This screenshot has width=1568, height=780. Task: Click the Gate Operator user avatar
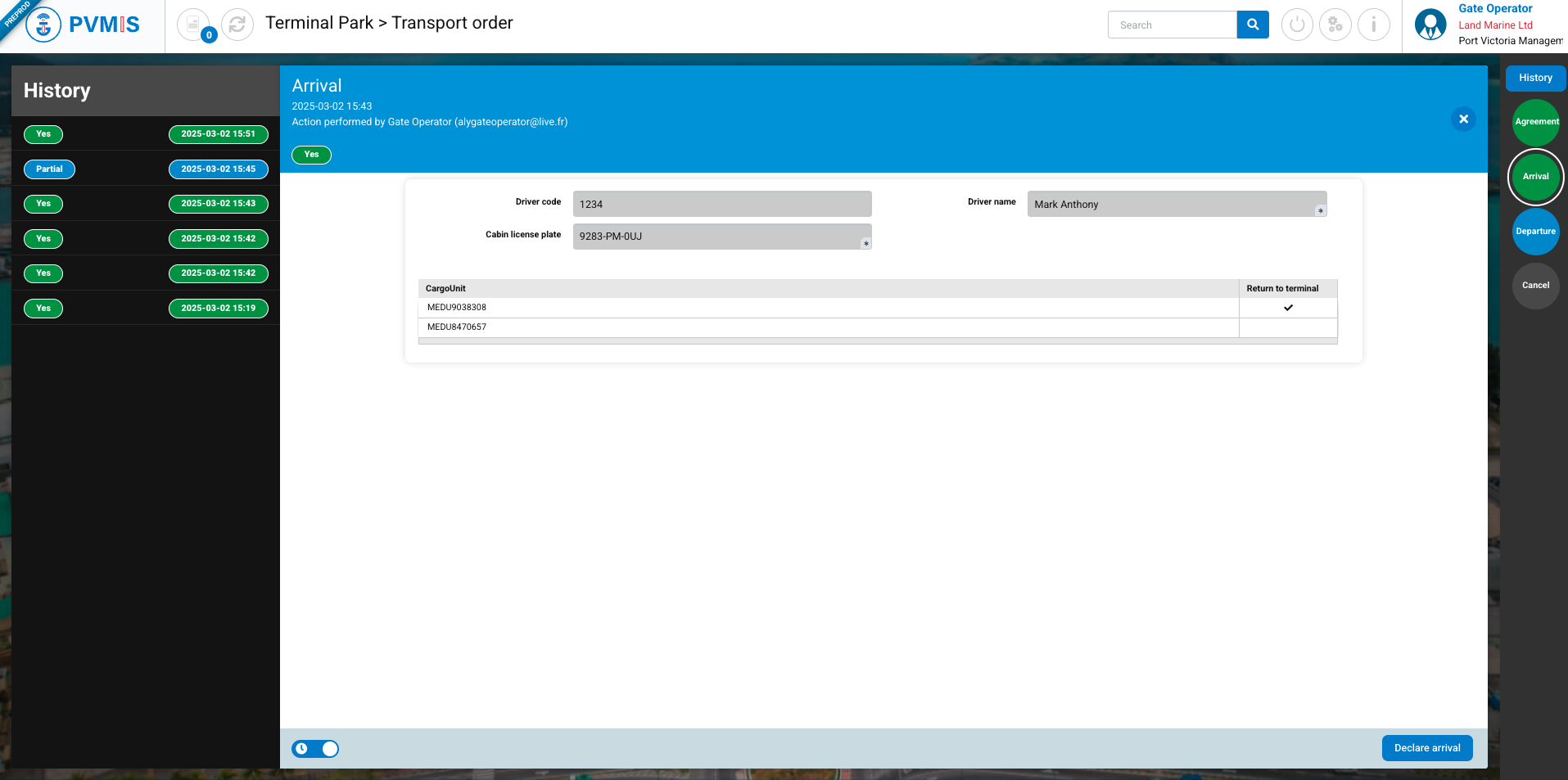[1430, 25]
